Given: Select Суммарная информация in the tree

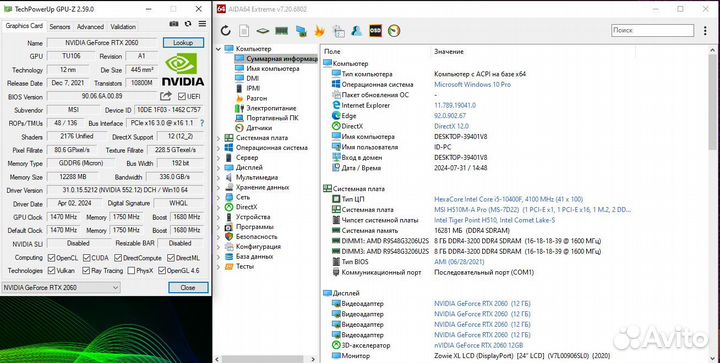Looking at the screenshot, I should pyautogui.click(x=276, y=59).
